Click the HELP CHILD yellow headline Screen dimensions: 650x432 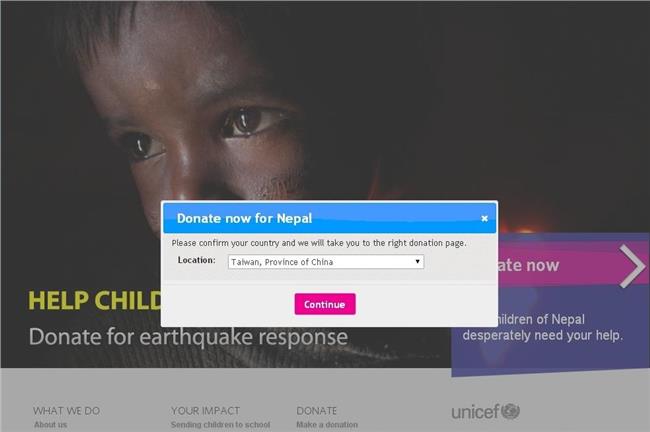tap(95, 301)
